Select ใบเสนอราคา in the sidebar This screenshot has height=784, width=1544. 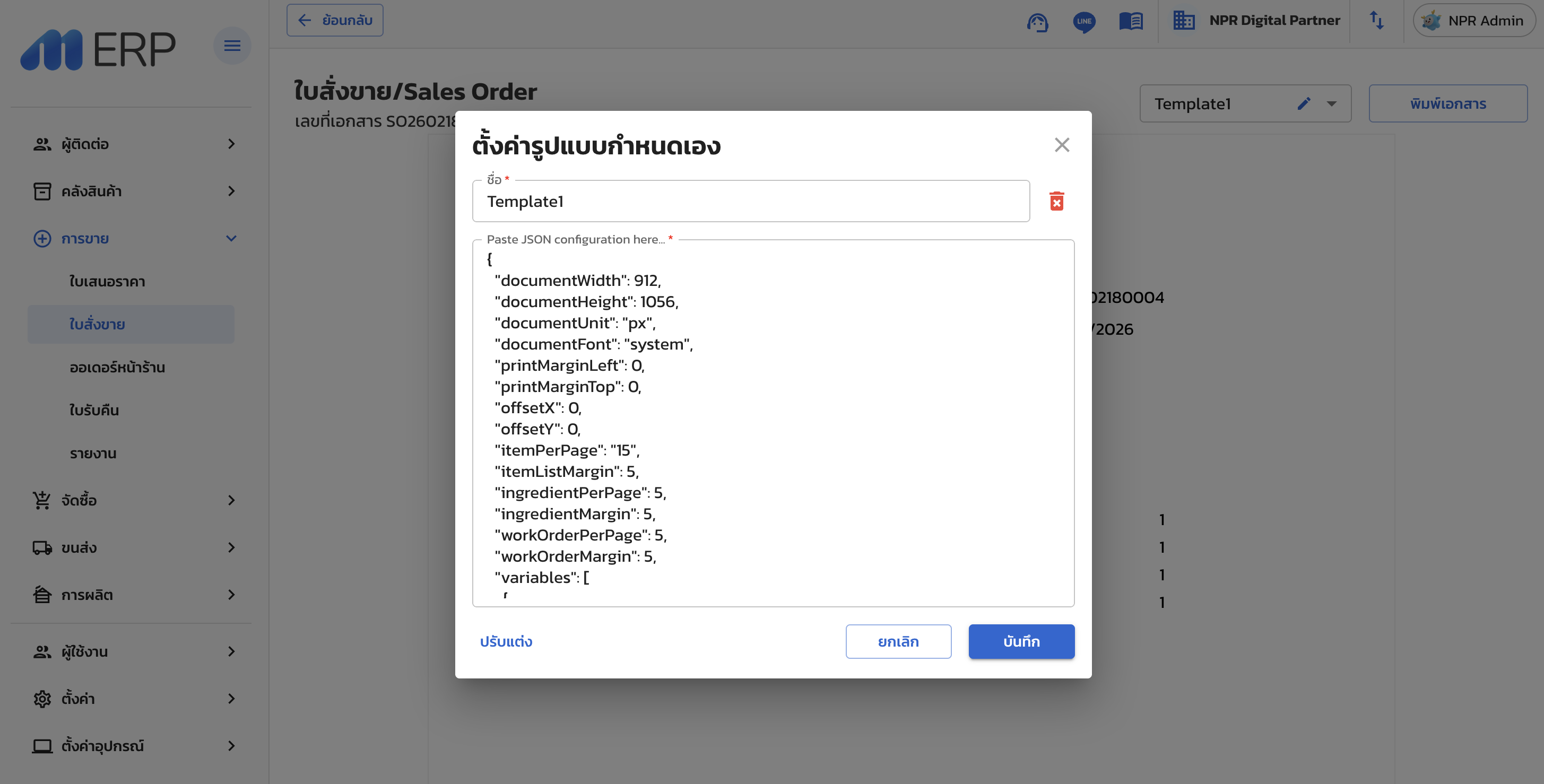106,281
